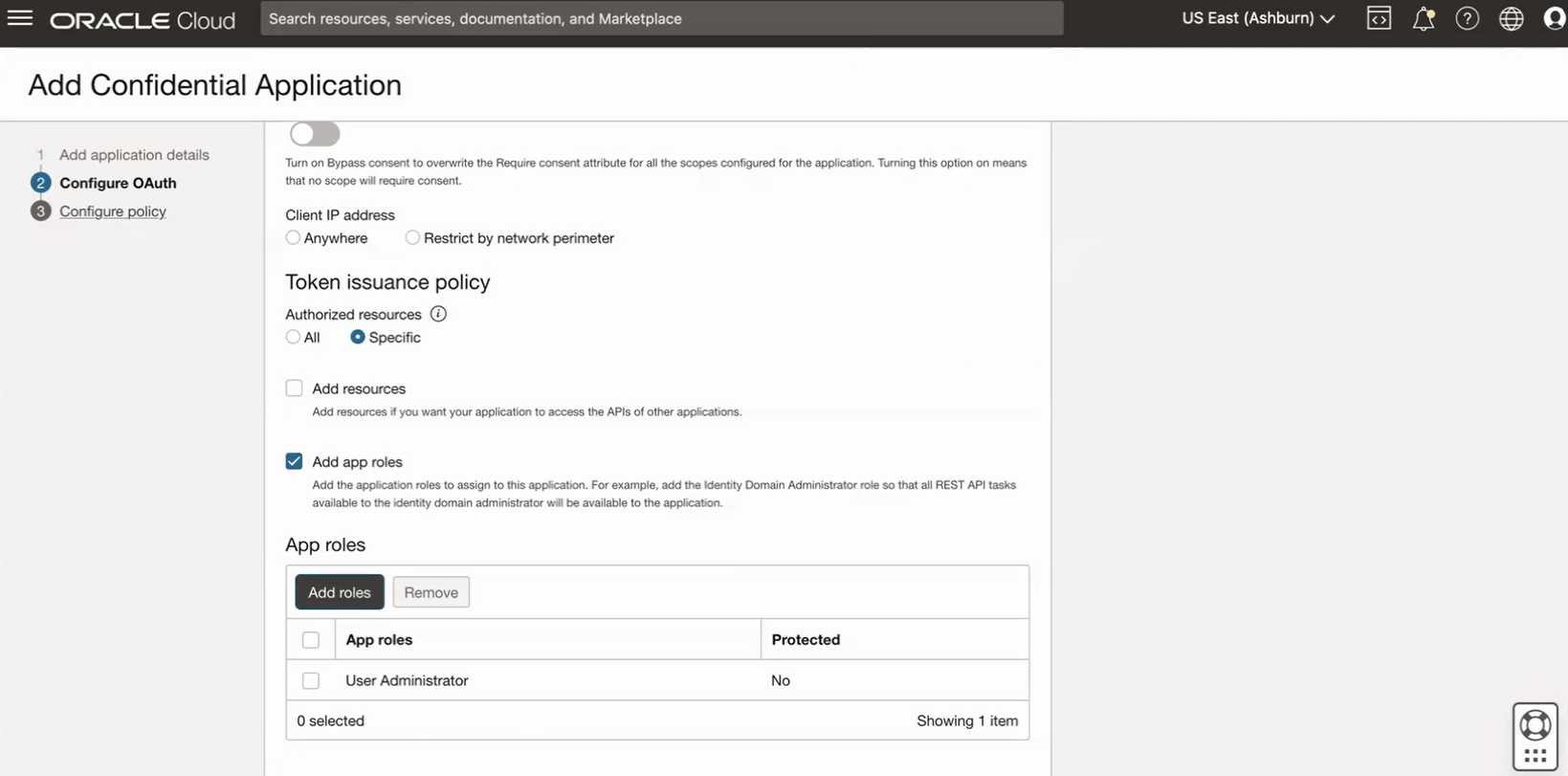
Task: Go to step 3 Configure policy
Action: pos(113,211)
